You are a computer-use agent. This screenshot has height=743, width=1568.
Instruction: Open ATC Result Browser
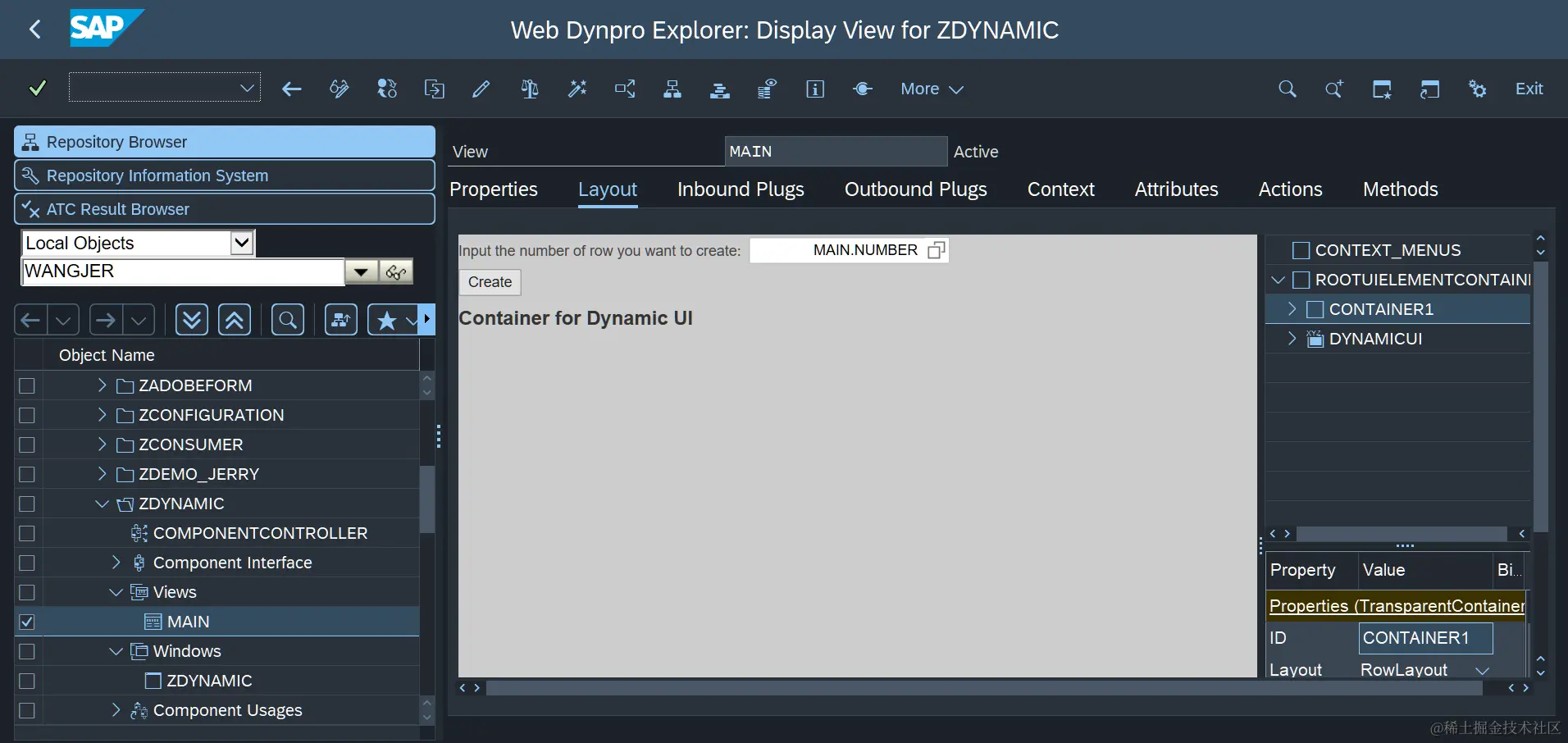(225, 209)
